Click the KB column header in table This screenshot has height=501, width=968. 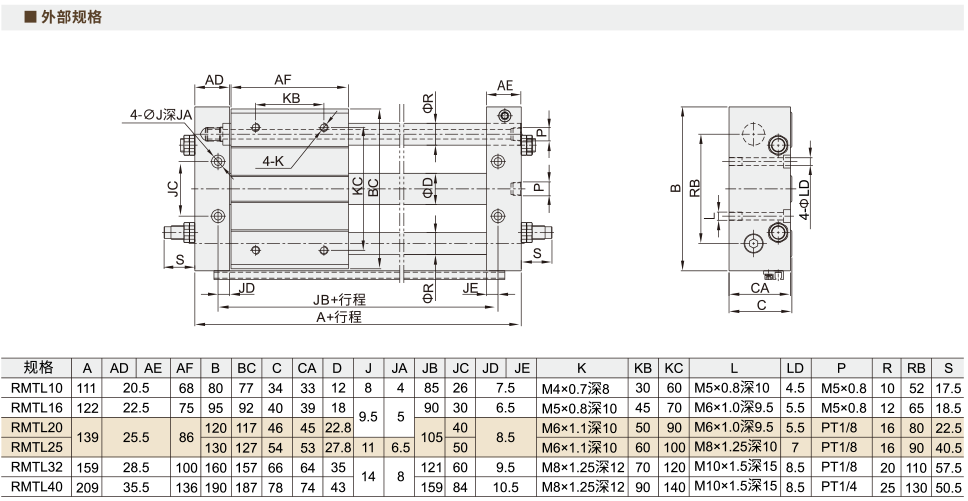pyautogui.click(x=643, y=368)
